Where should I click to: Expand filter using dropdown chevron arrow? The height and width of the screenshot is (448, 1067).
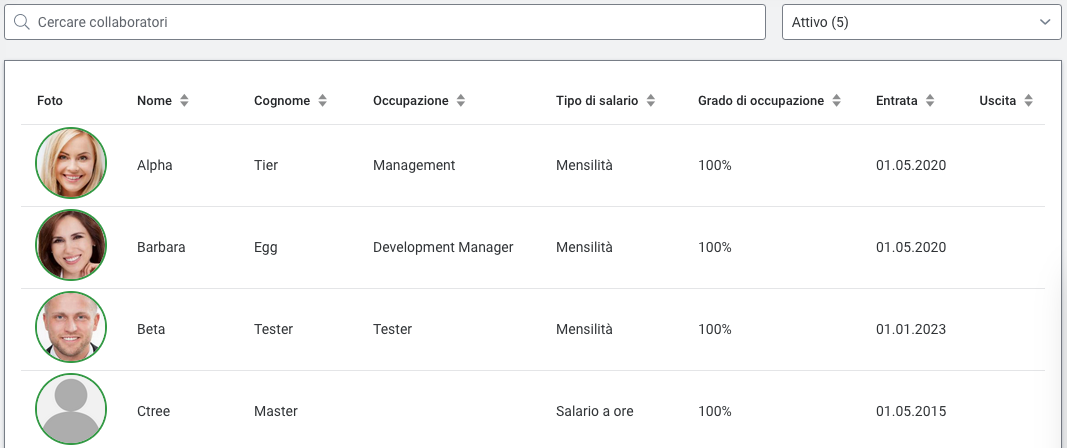pos(1045,21)
